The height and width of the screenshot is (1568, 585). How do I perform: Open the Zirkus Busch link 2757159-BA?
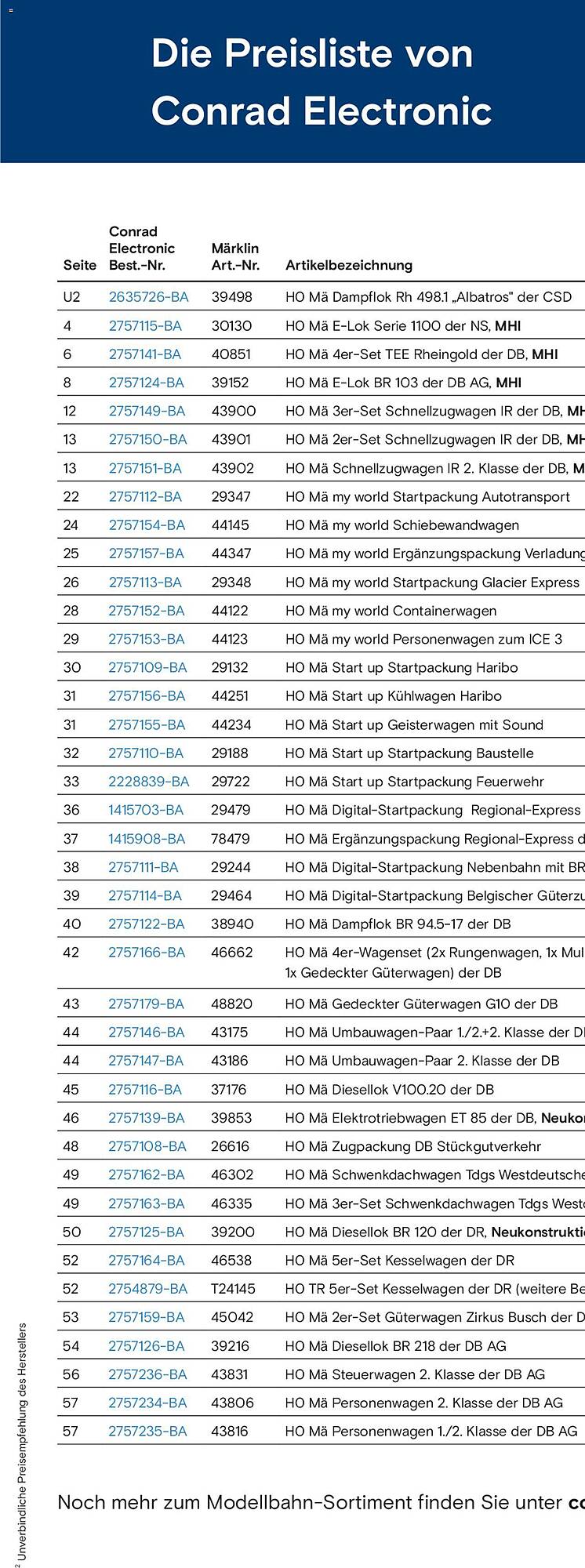click(x=147, y=1317)
